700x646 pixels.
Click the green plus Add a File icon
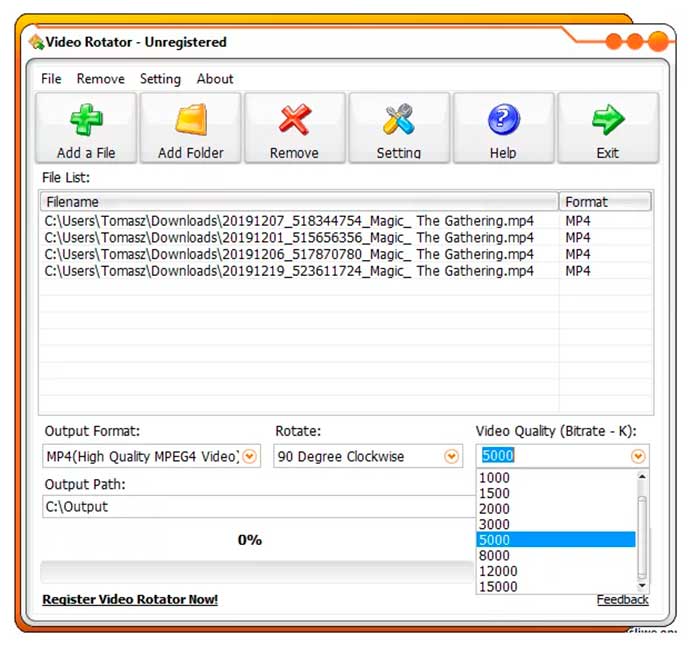click(x=85, y=120)
